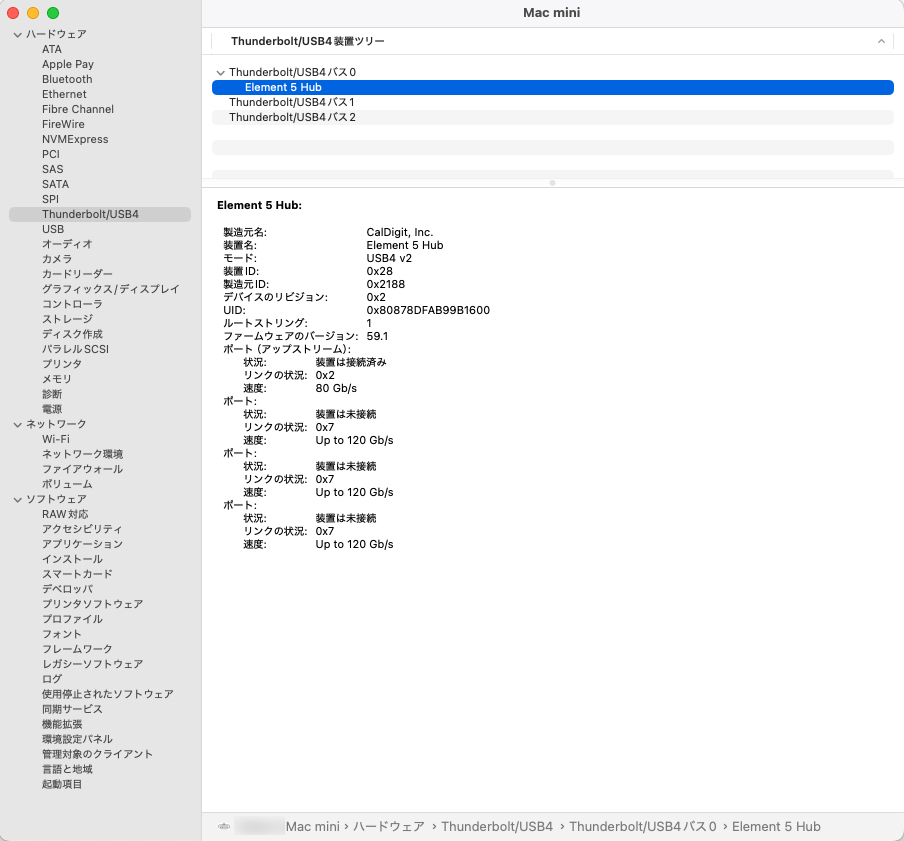The width and height of the screenshot is (904, 841).
Task: Select PCI in the sidebar
Action: point(51,154)
